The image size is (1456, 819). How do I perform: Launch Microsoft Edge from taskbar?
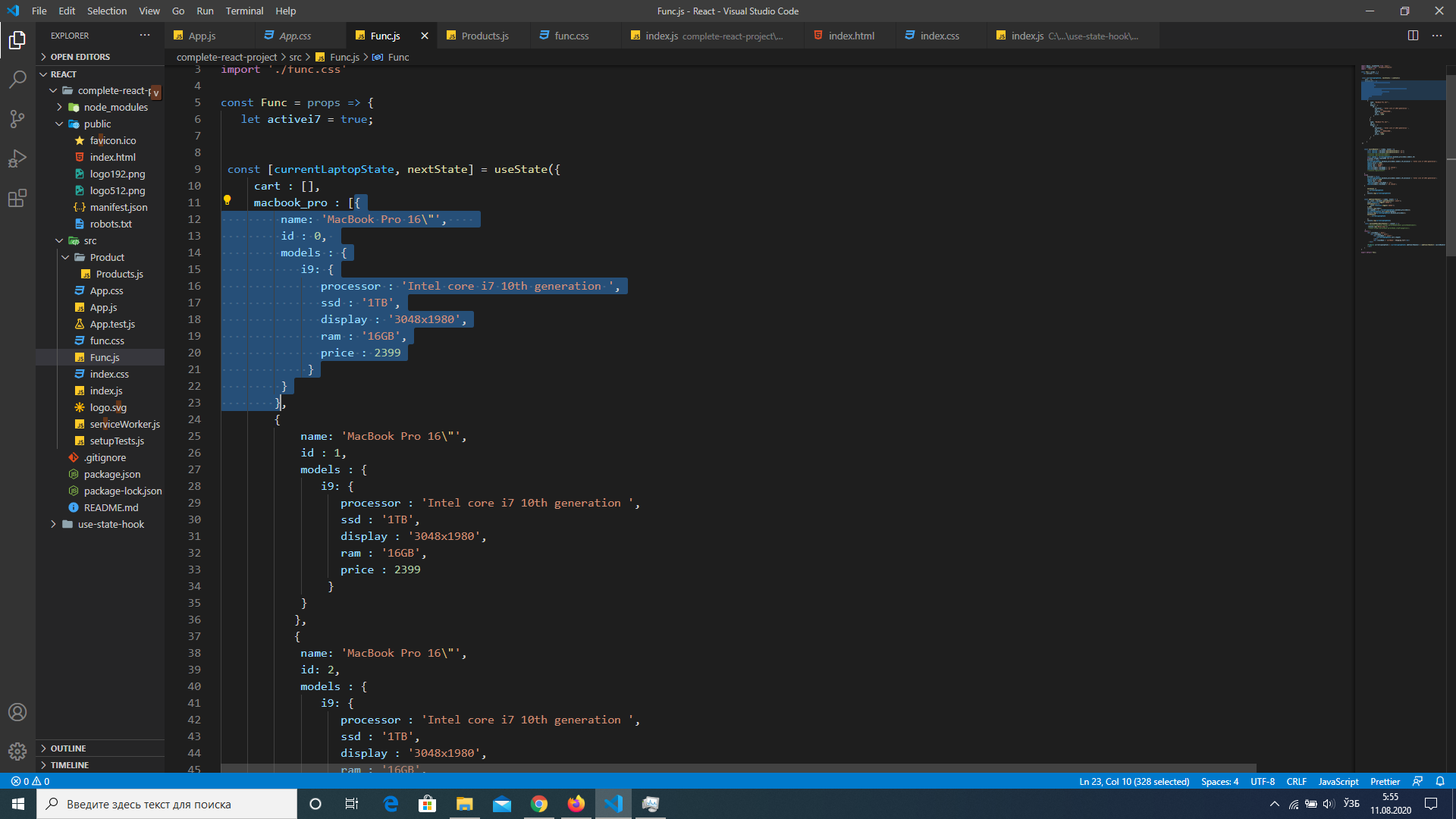[391, 804]
